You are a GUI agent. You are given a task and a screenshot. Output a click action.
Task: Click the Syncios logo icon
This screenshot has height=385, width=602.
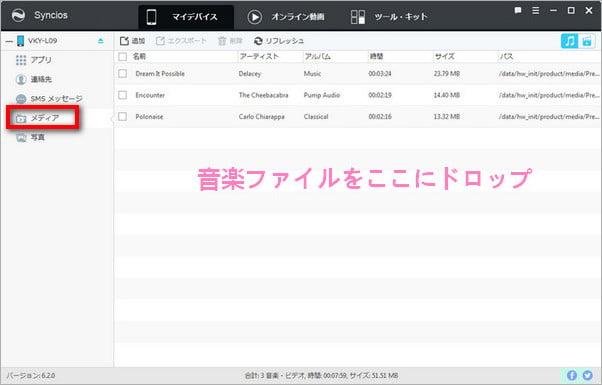18,15
